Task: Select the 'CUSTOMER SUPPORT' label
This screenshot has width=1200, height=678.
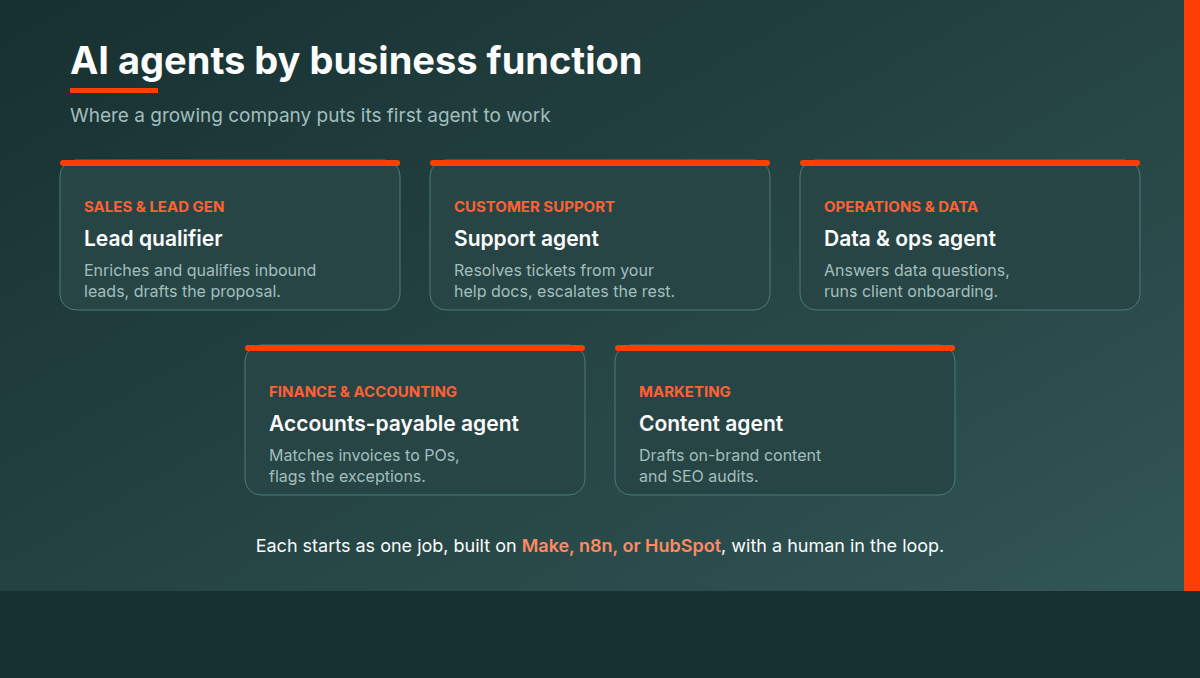Action: [x=534, y=207]
